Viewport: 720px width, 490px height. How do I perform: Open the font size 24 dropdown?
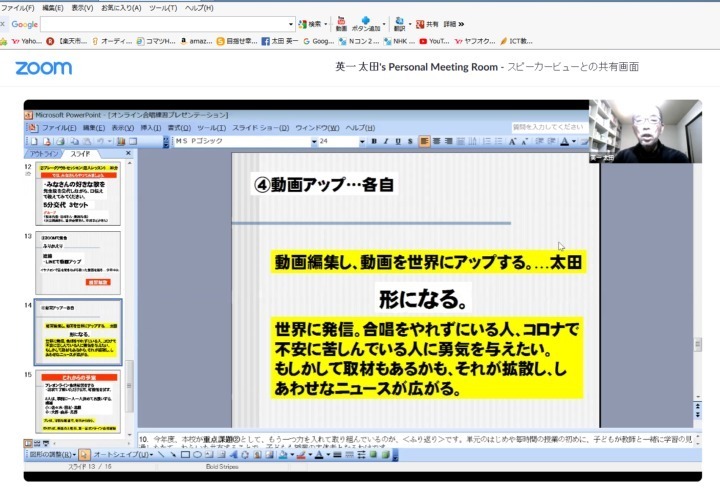tap(362, 141)
